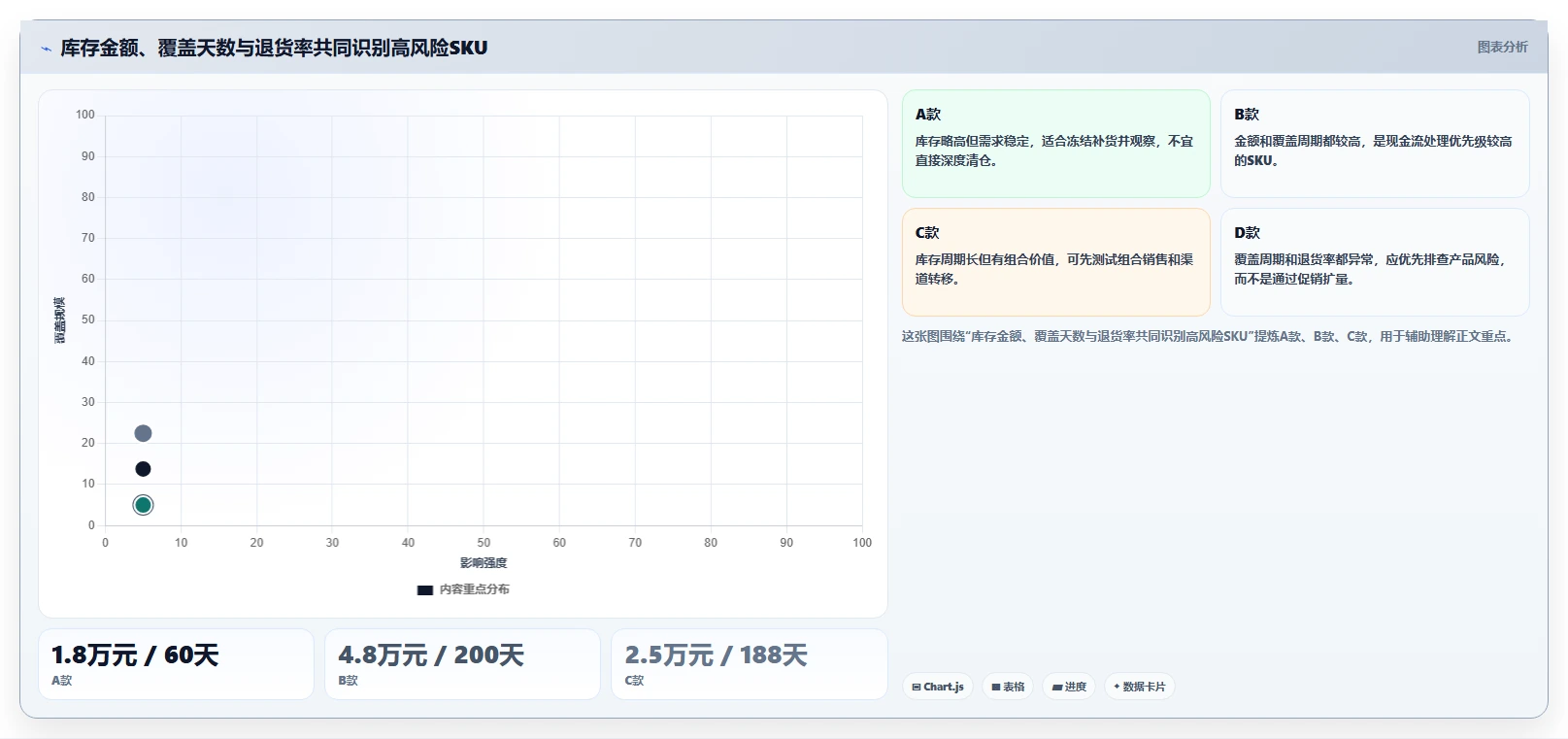Viewport: 1568px width, 739px height.
Task: Click the y-axis tick label 100
Action: pos(85,115)
